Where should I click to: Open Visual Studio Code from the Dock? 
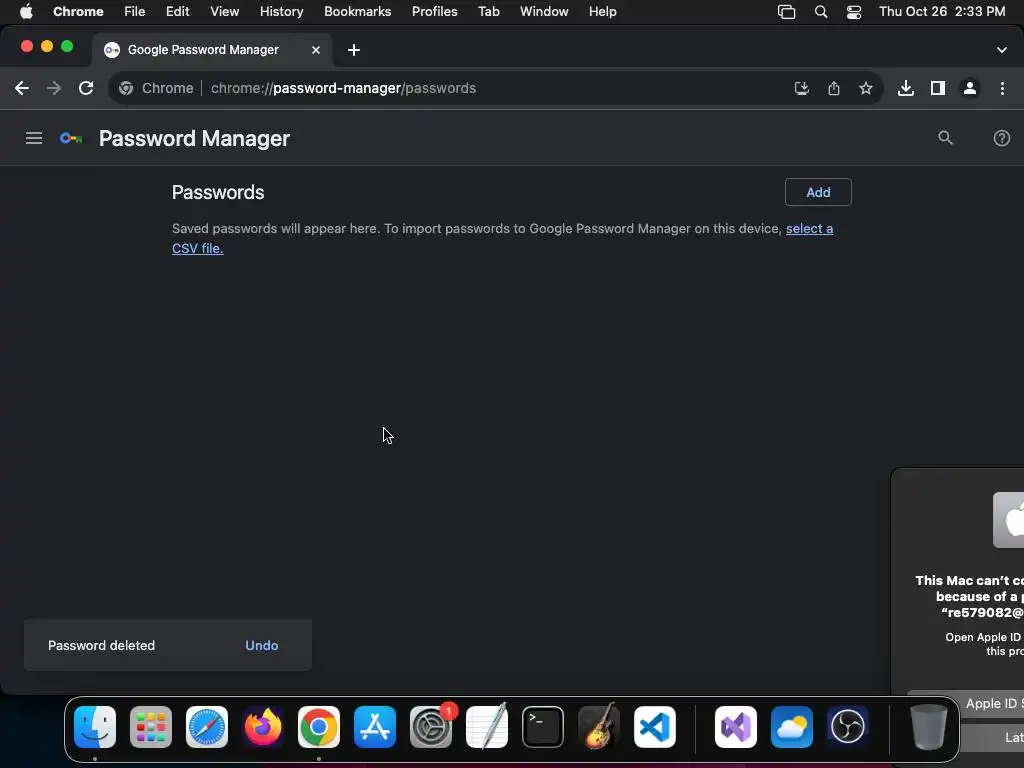coord(654,726)
